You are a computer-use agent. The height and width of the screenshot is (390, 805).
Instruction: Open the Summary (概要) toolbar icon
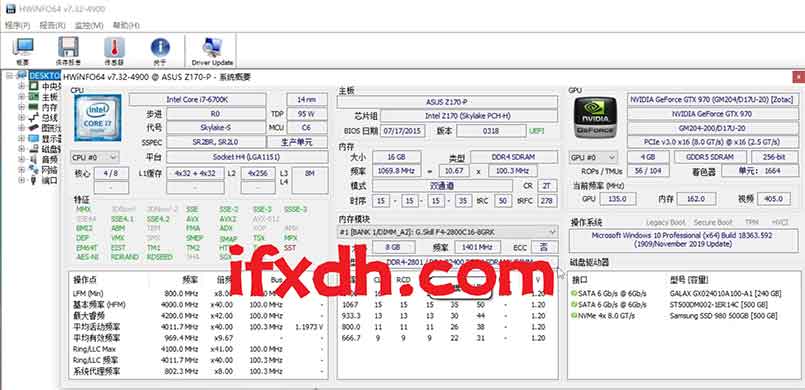coord(23,47)
